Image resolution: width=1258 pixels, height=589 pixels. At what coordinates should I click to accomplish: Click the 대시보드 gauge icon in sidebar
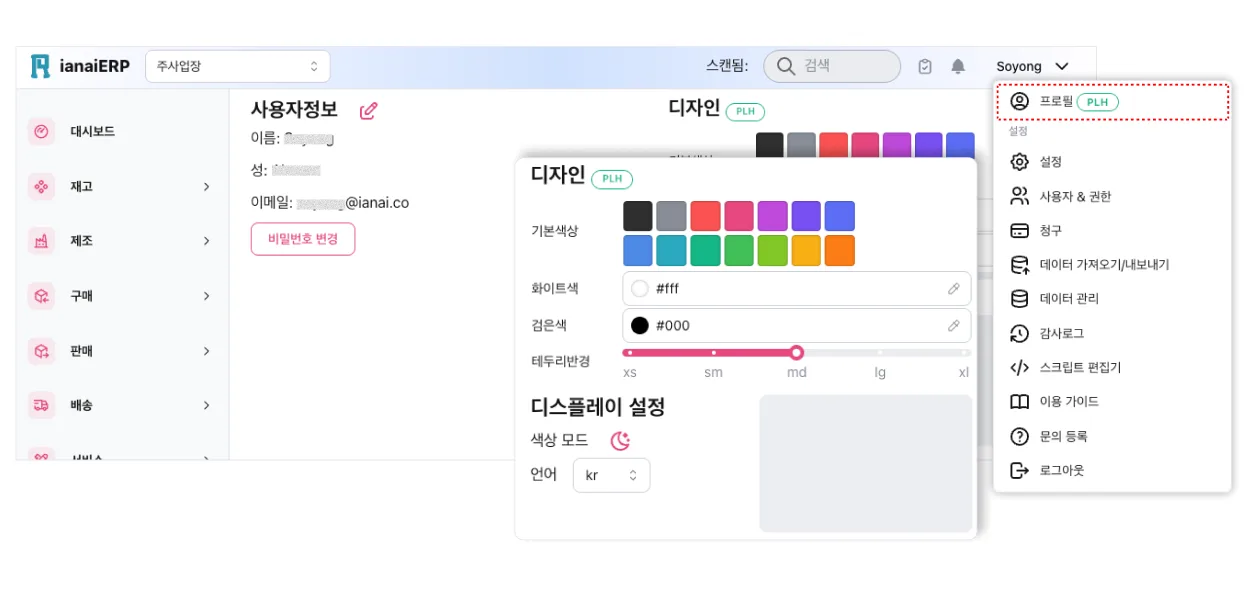click(x=41, y=131)
